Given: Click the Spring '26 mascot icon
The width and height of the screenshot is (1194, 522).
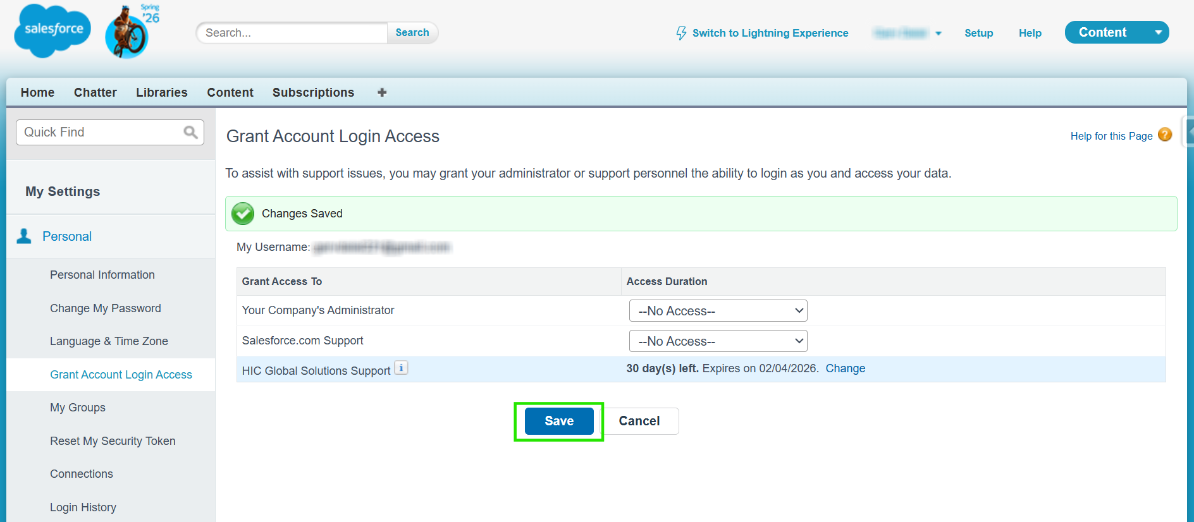Looking at the screenshot, I should [128, 31].
